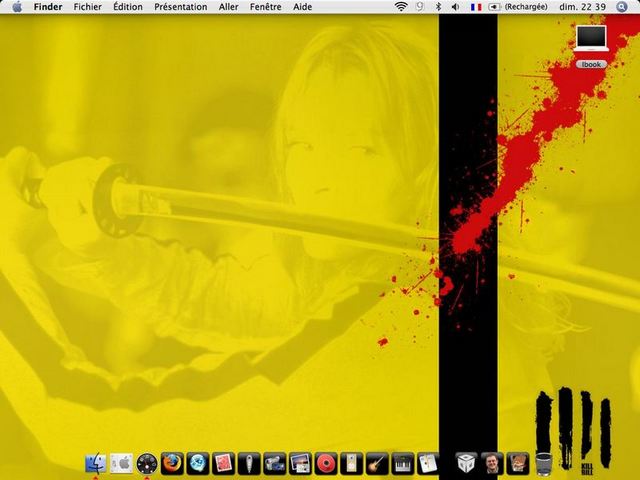The height and width of the screenshot is (480, 640).
Task: Click the battery (Rechargée) status
Action: (x=518, y=7)
